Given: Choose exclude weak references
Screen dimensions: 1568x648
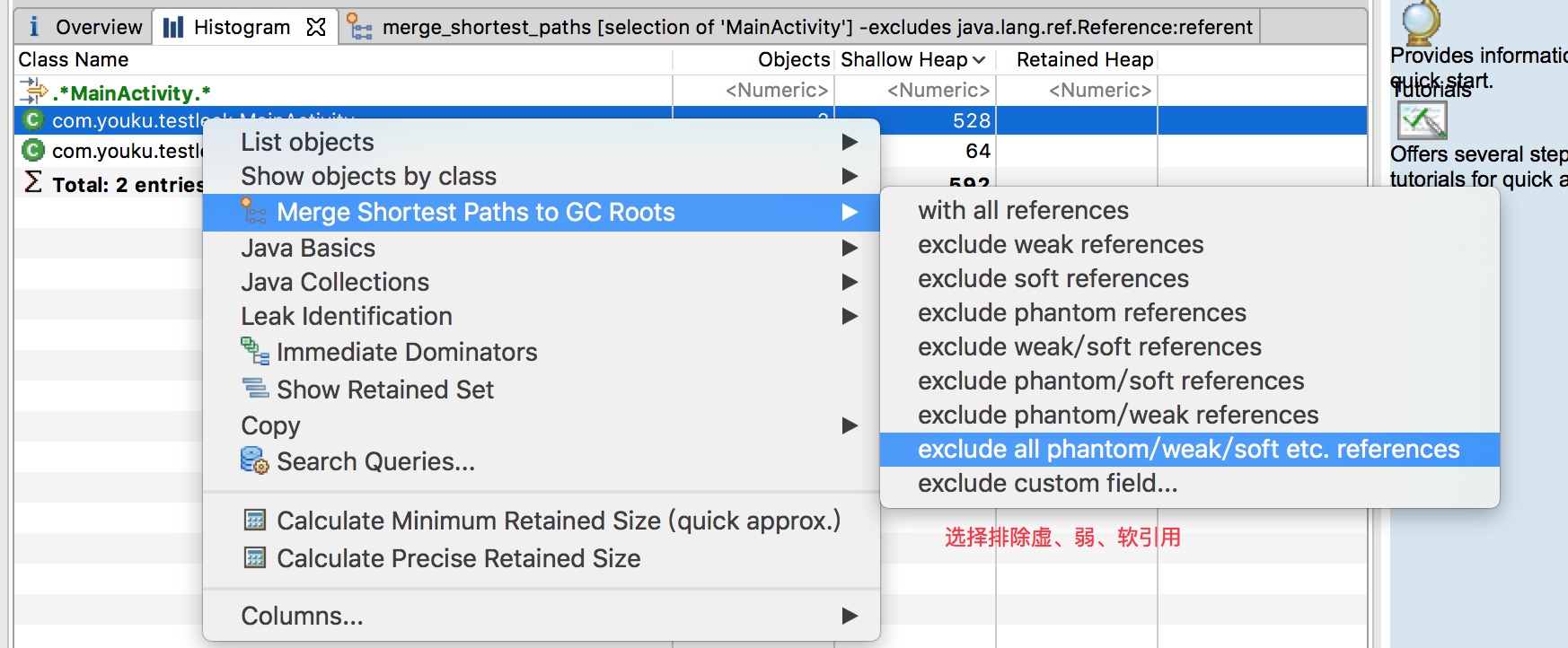Looking at the screenshot, I should pos(1190,244).
